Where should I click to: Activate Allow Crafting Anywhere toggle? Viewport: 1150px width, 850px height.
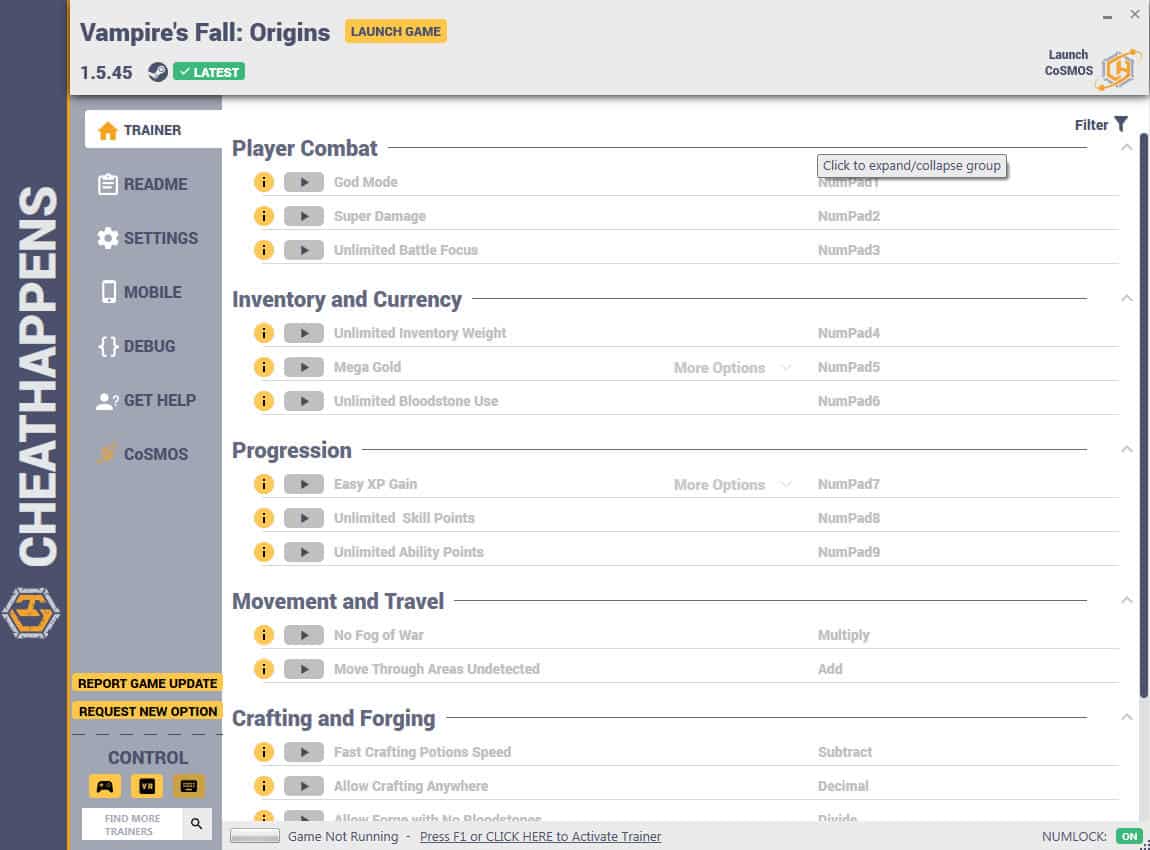(304, 786)
